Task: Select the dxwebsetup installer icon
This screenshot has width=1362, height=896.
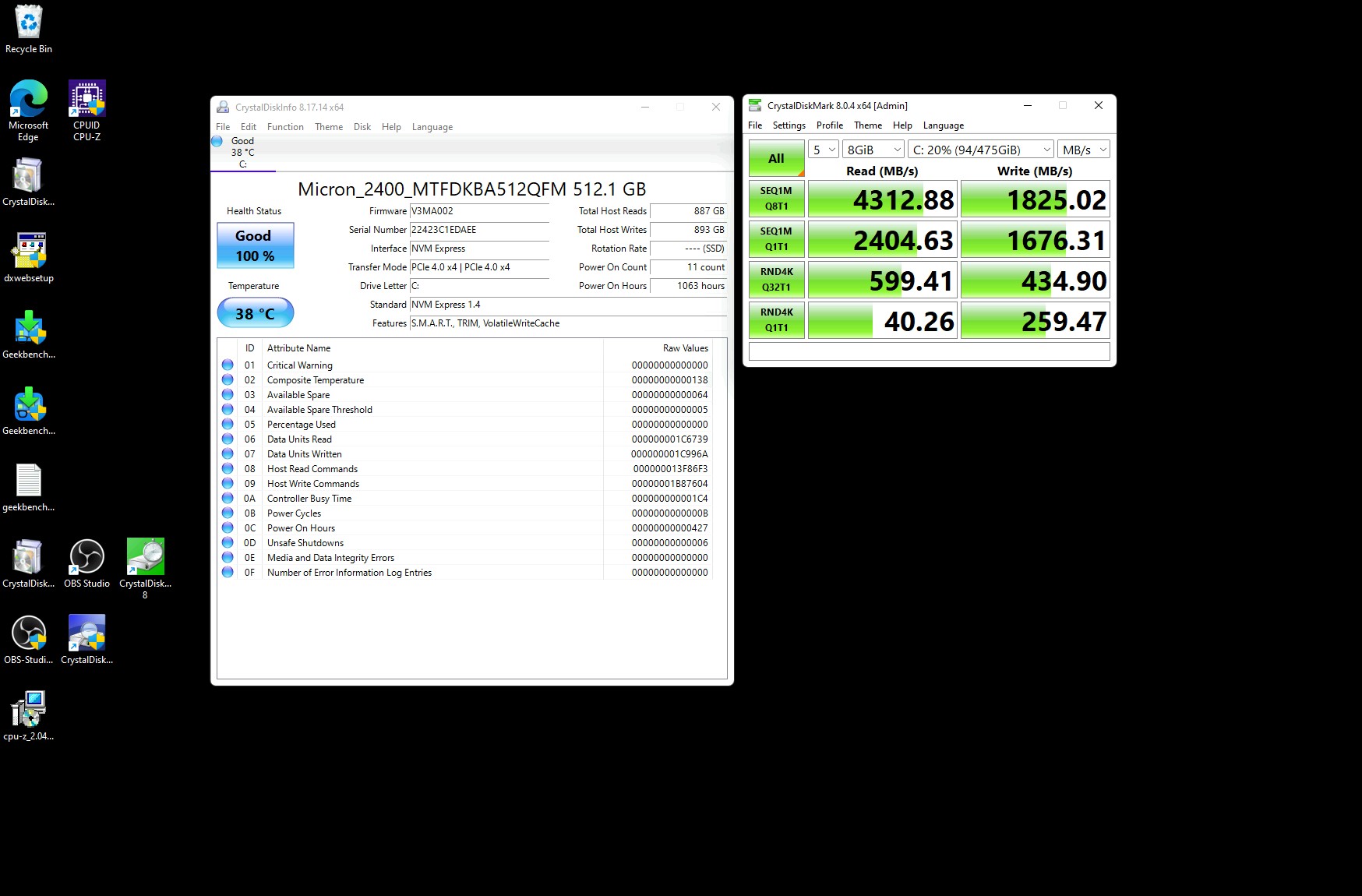Action: click(29, 257)
